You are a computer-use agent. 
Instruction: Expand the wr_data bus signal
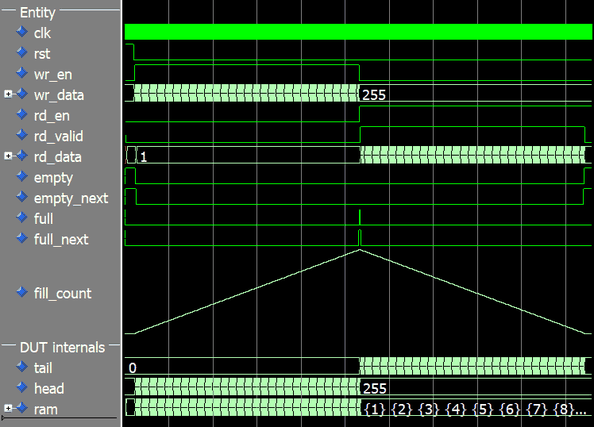coord(8,94)
